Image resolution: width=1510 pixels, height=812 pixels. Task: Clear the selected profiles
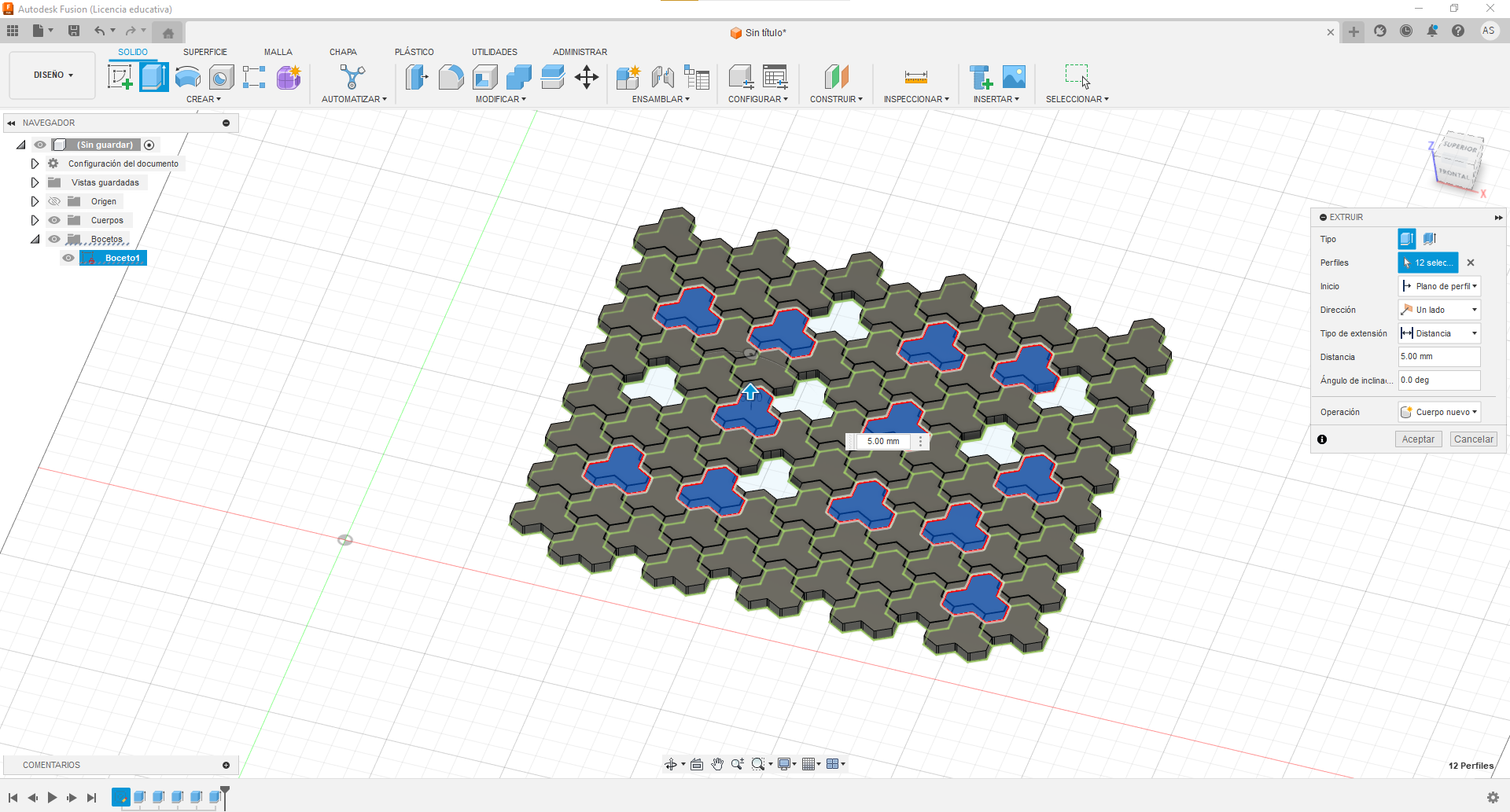pos(1471,263)
